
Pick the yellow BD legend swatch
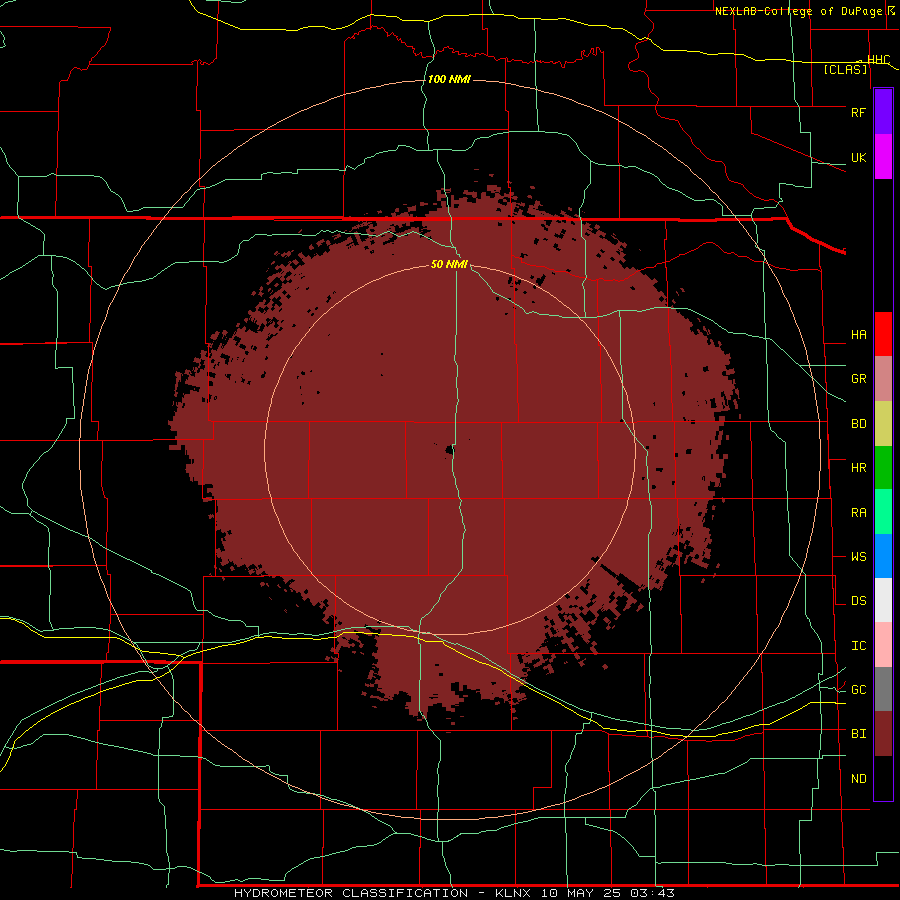pyautogui.click(x=883, y=424)
